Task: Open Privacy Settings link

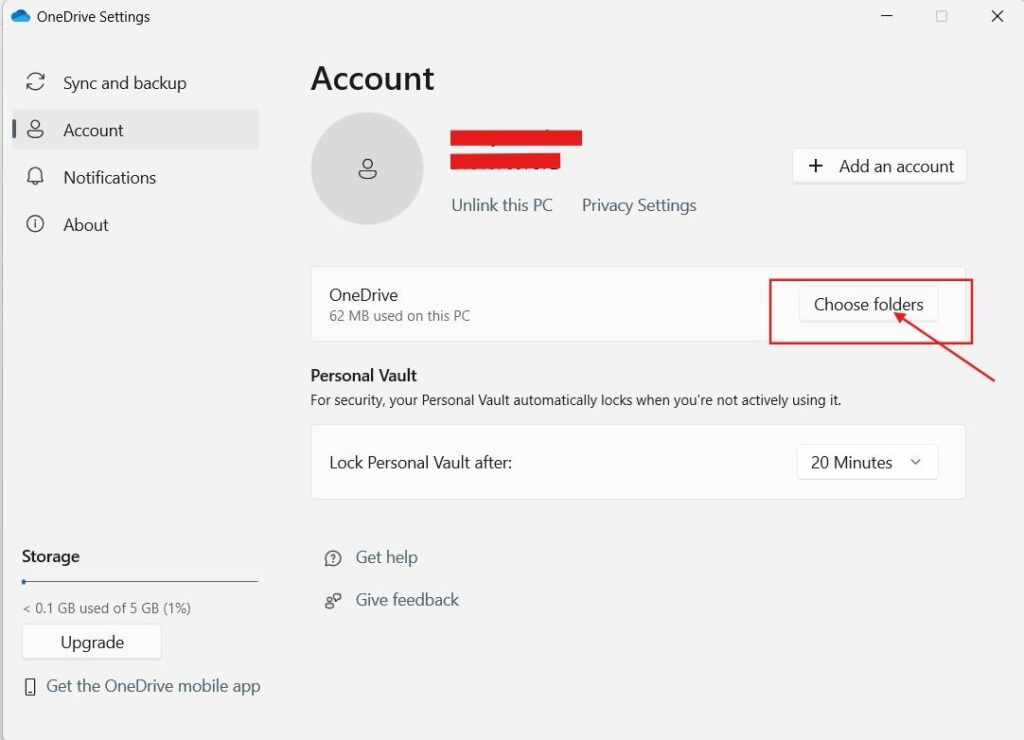Action: tap(639, 205)
